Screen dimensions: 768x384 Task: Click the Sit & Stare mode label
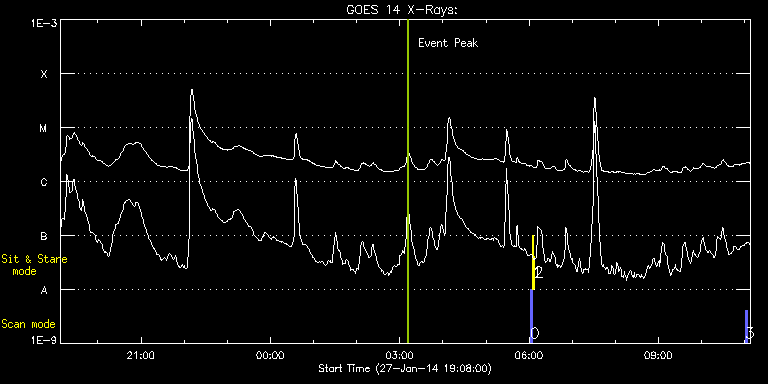click(x=34, y=265)
